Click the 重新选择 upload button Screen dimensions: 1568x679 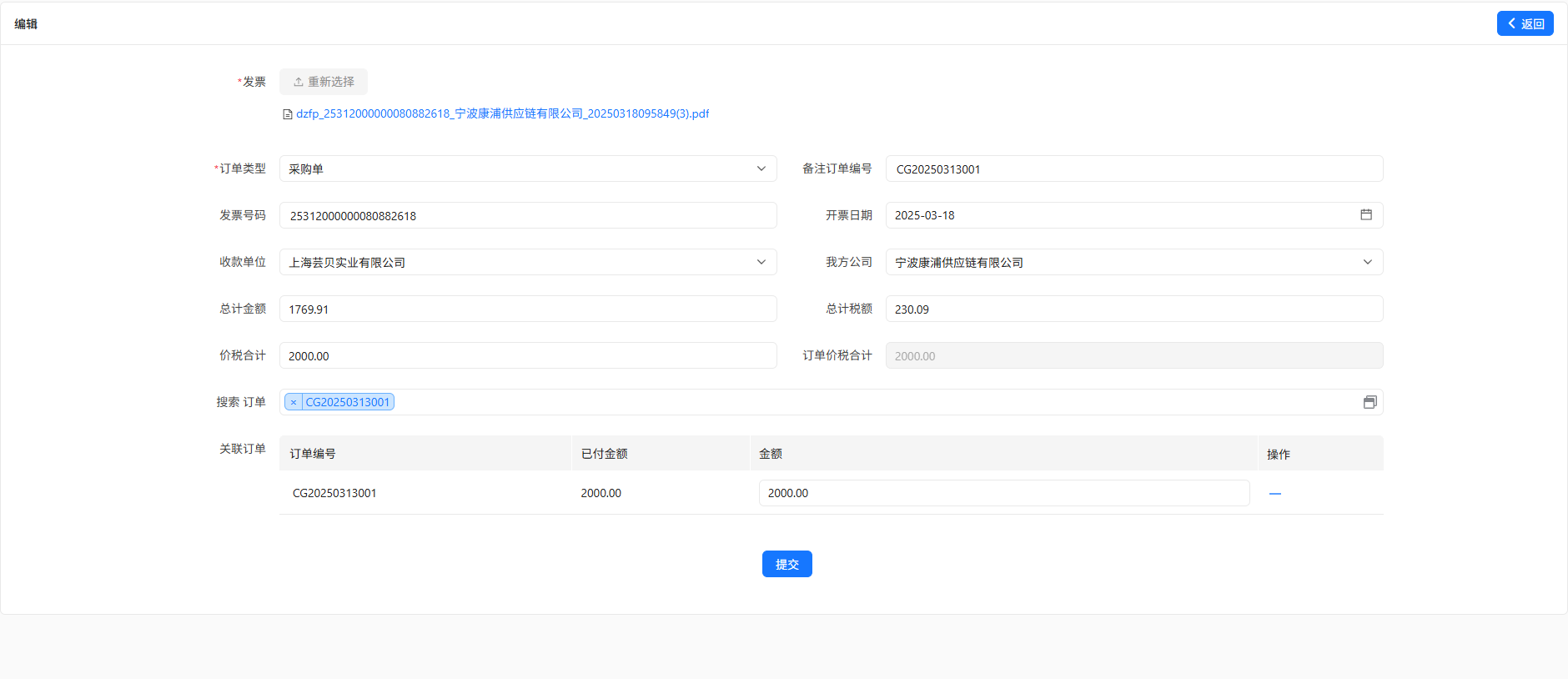click(x=324, y=82)
